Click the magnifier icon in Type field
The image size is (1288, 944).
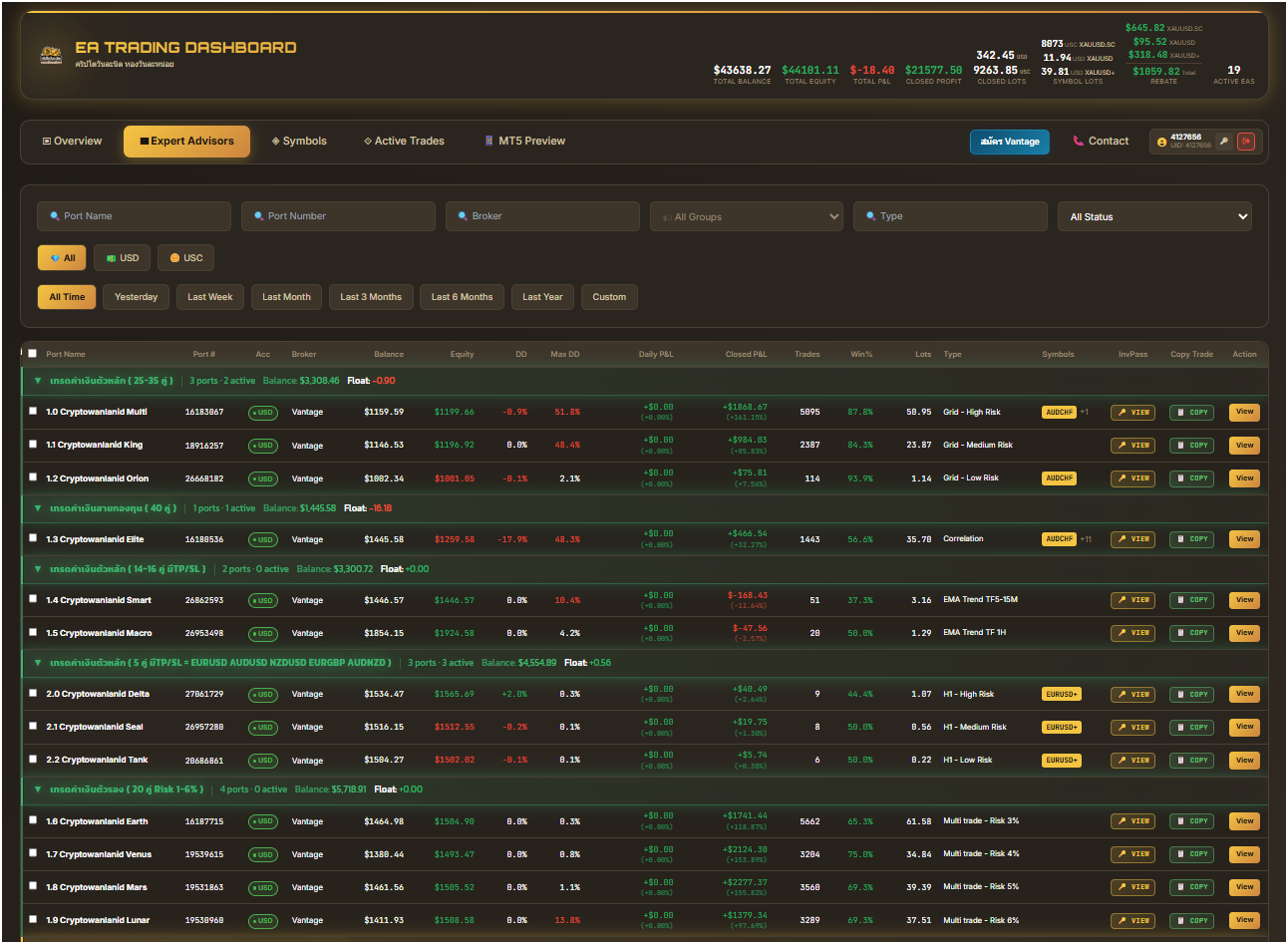[x=870, y=216]
